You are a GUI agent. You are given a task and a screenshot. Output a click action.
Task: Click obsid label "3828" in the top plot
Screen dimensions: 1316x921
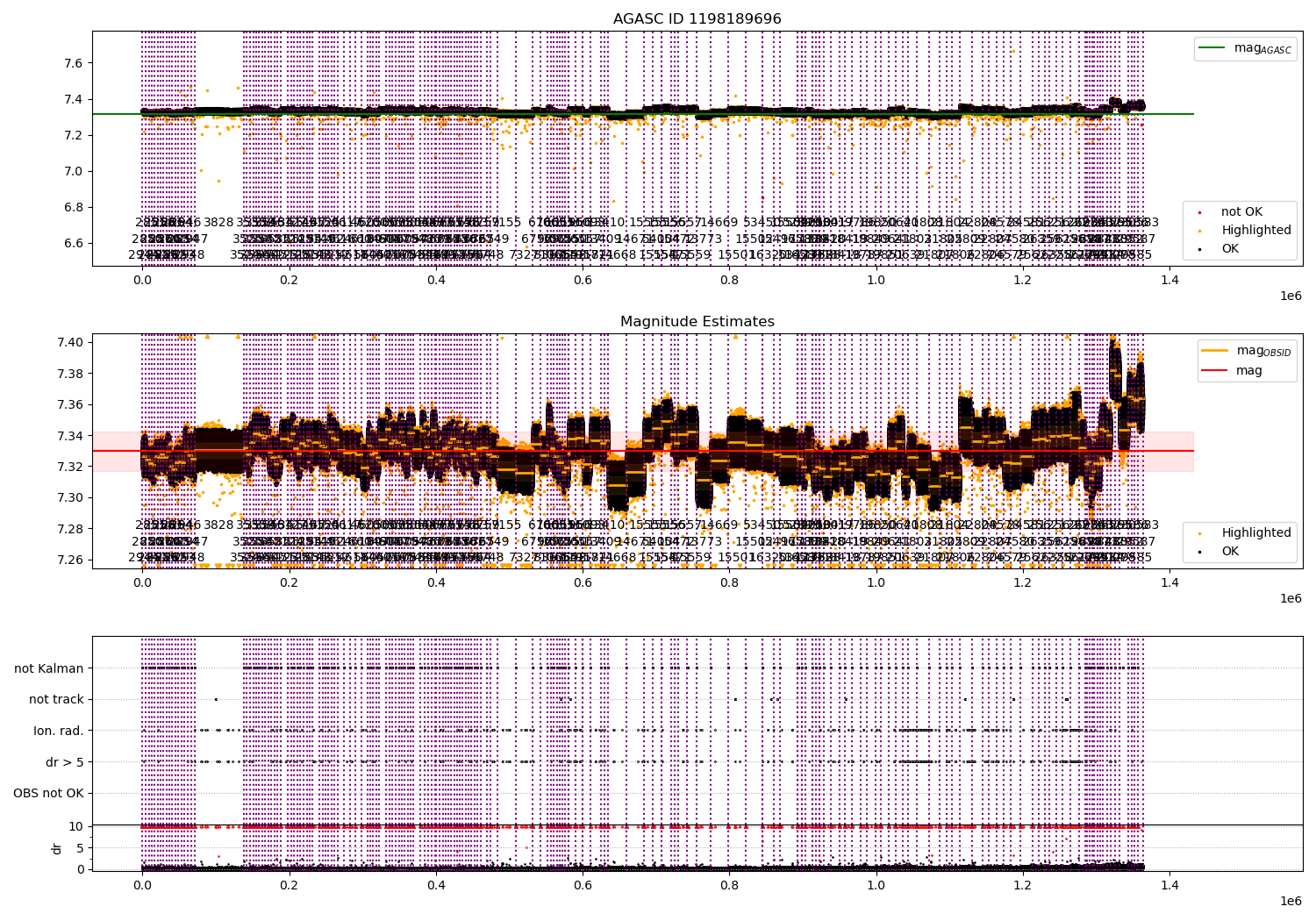219,223
